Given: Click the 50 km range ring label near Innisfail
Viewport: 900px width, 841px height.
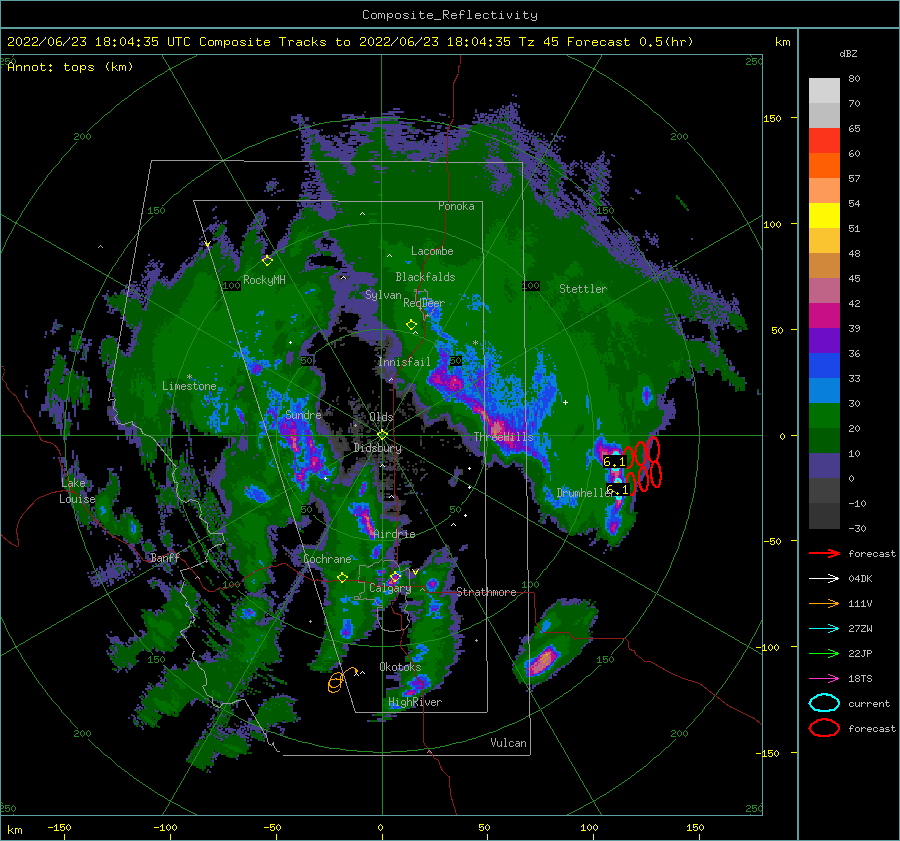Looking at the screenshot, I should click(455, 361).
